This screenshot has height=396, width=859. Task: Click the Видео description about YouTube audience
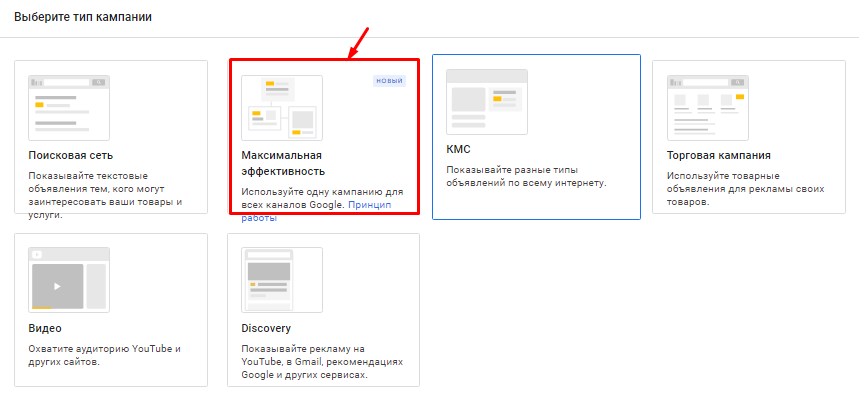pyautogui.click(x=105, y=355)
